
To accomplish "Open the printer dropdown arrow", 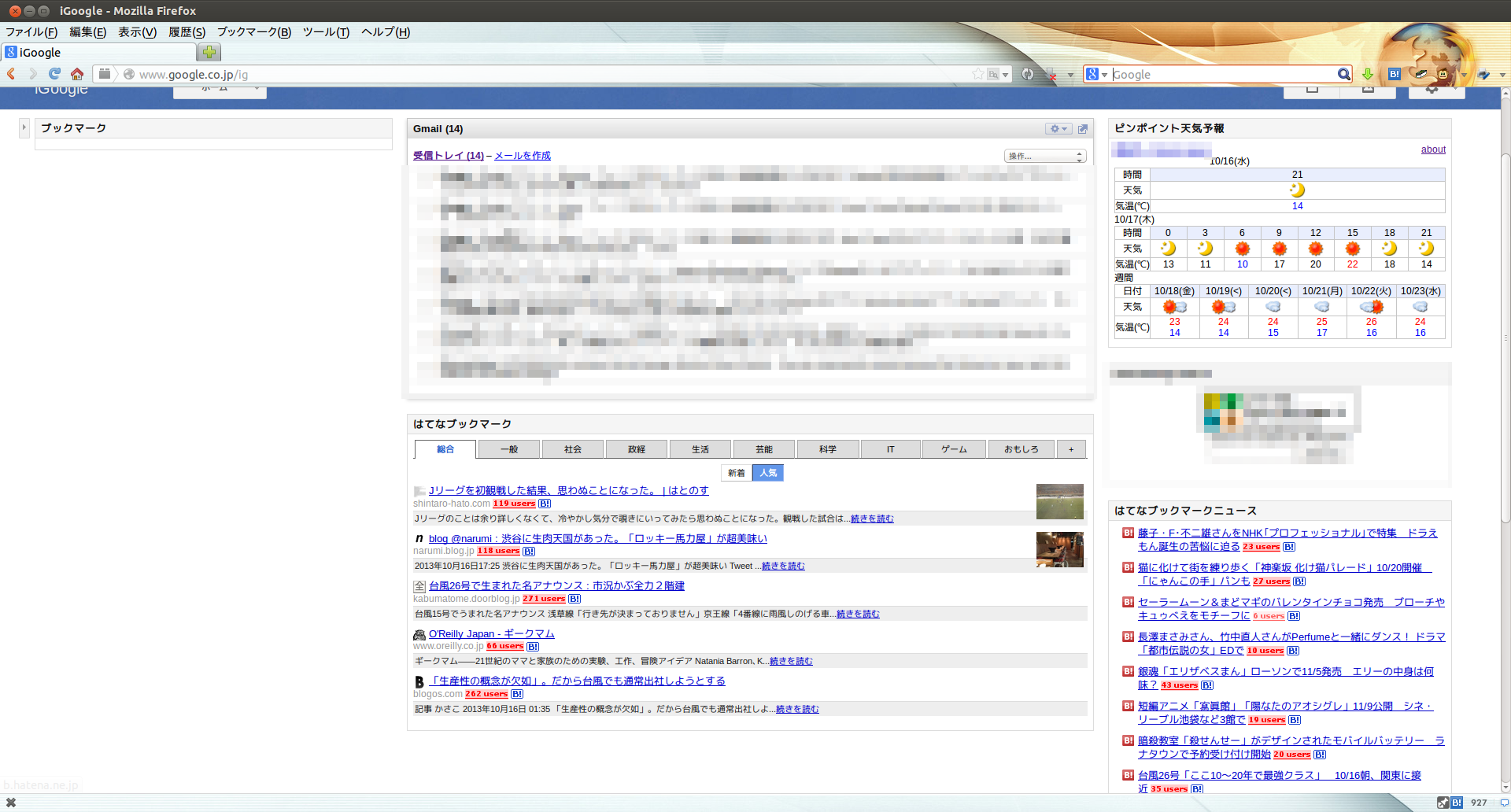I will 1502,75.
